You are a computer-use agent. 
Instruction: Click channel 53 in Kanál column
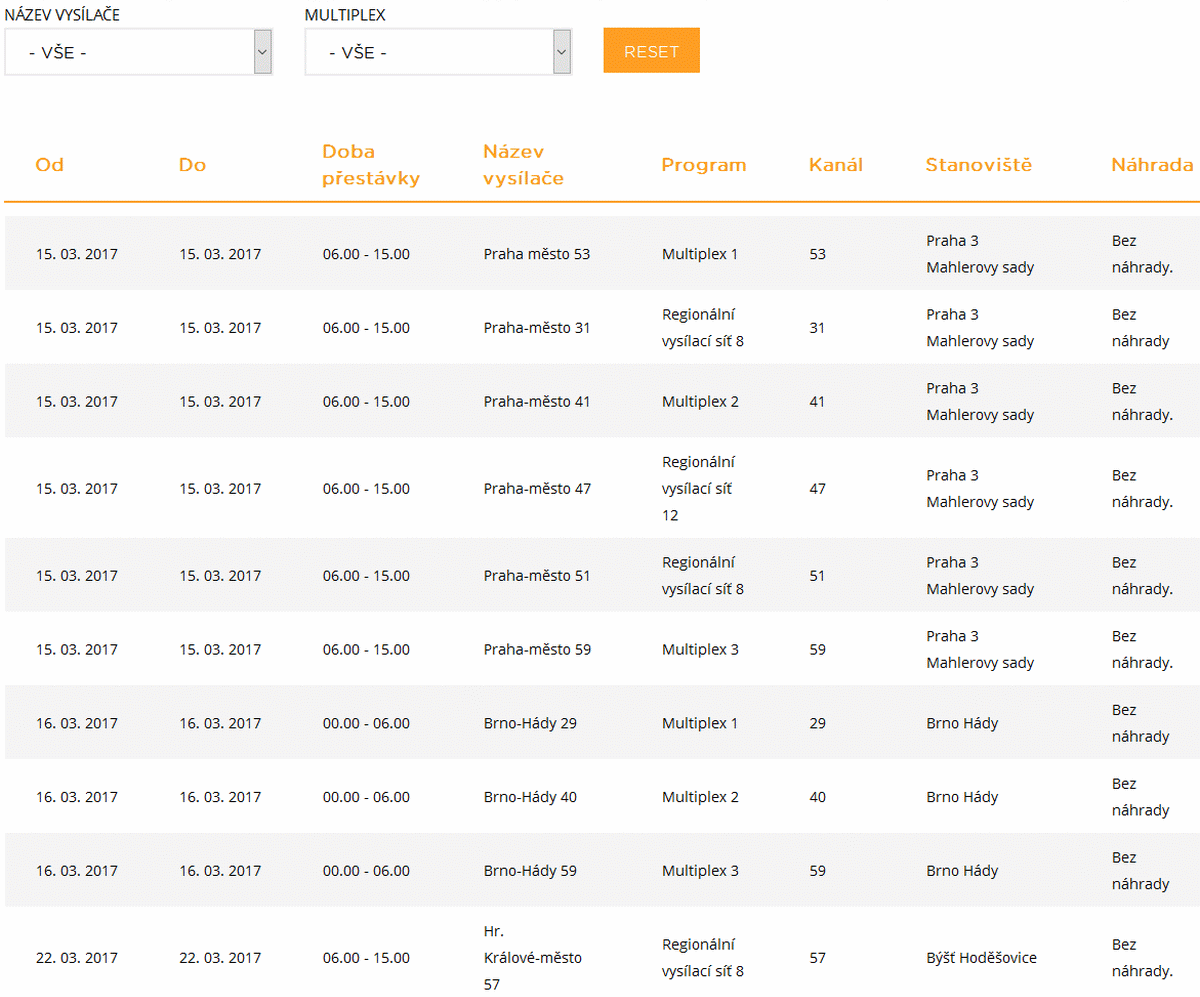click(x=818, y=254)
